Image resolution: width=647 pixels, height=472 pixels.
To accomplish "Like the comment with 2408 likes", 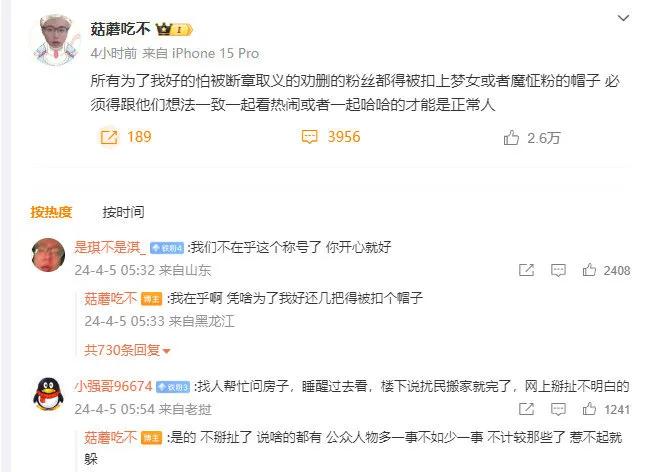I will tap(589, 270).
